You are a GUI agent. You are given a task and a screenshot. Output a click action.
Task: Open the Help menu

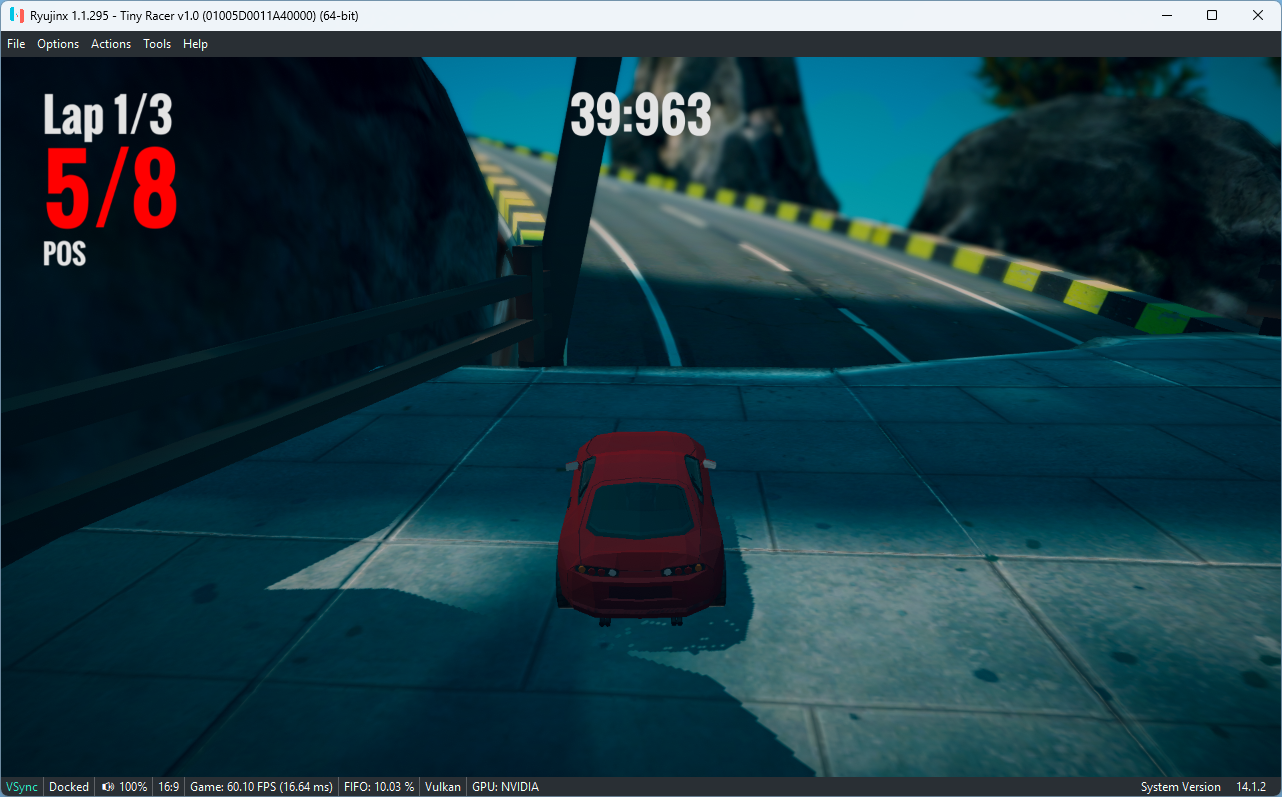[195, 43]
